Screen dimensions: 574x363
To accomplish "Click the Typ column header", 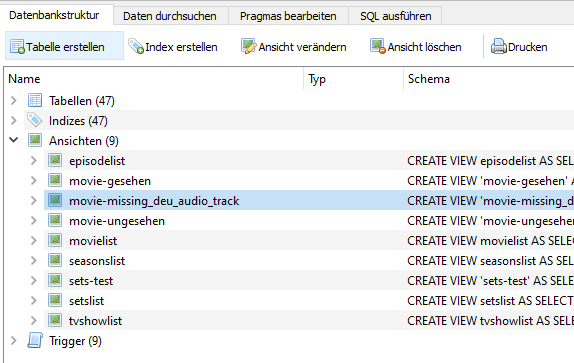I will click(x=353, y=79).
